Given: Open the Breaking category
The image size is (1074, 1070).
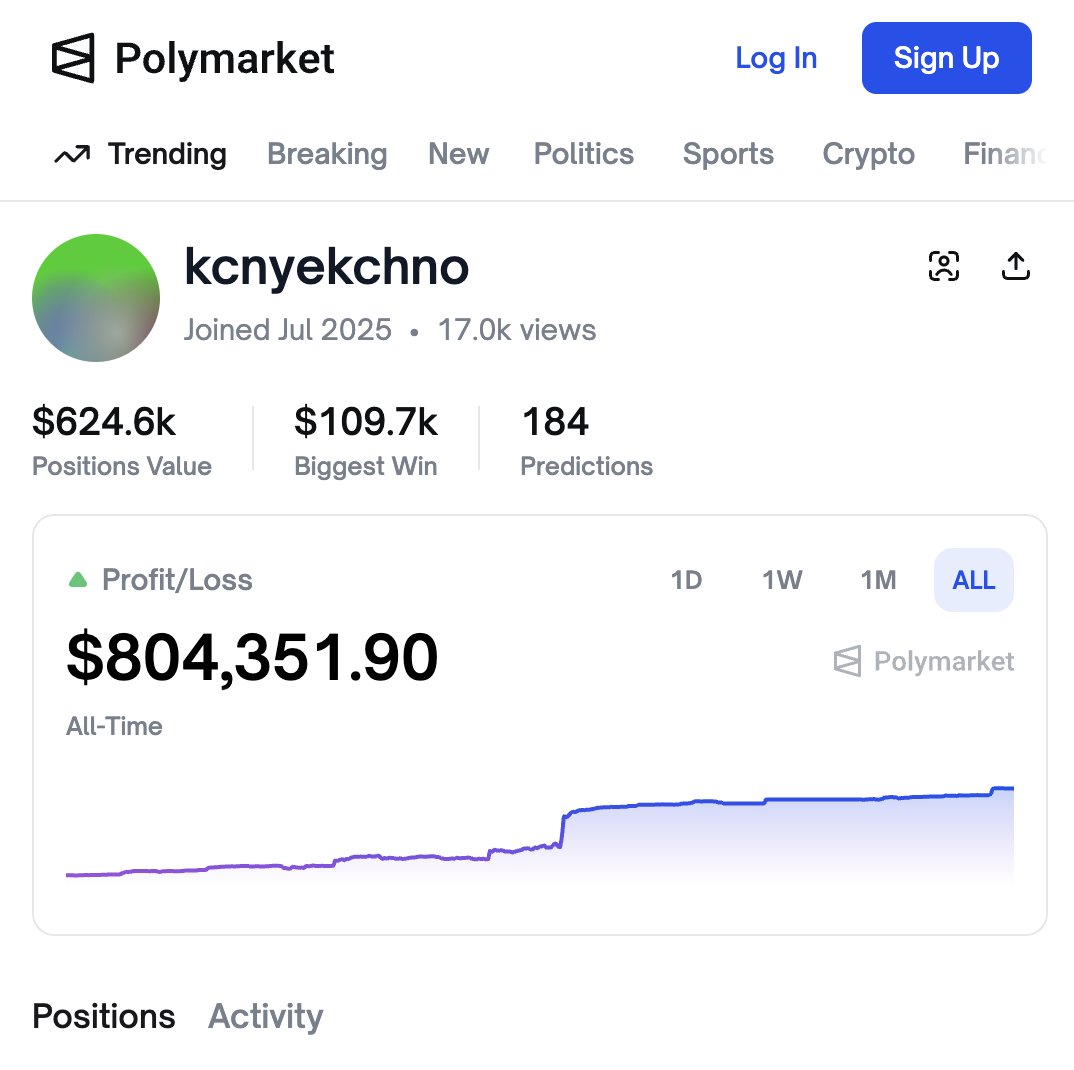Looking at the screenshot, I should click(x=327, y=154).
